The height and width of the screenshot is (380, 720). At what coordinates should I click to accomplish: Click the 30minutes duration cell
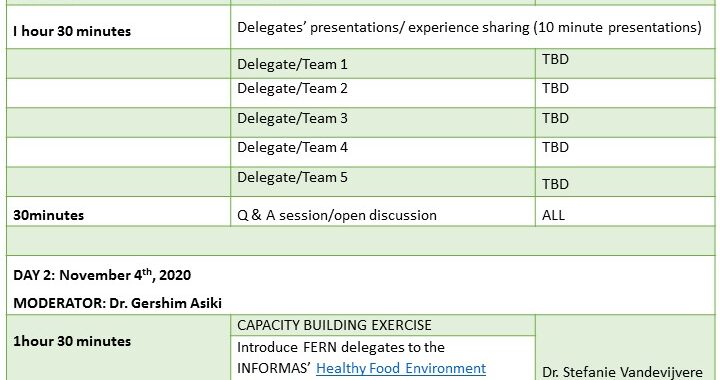coord(118,212)
